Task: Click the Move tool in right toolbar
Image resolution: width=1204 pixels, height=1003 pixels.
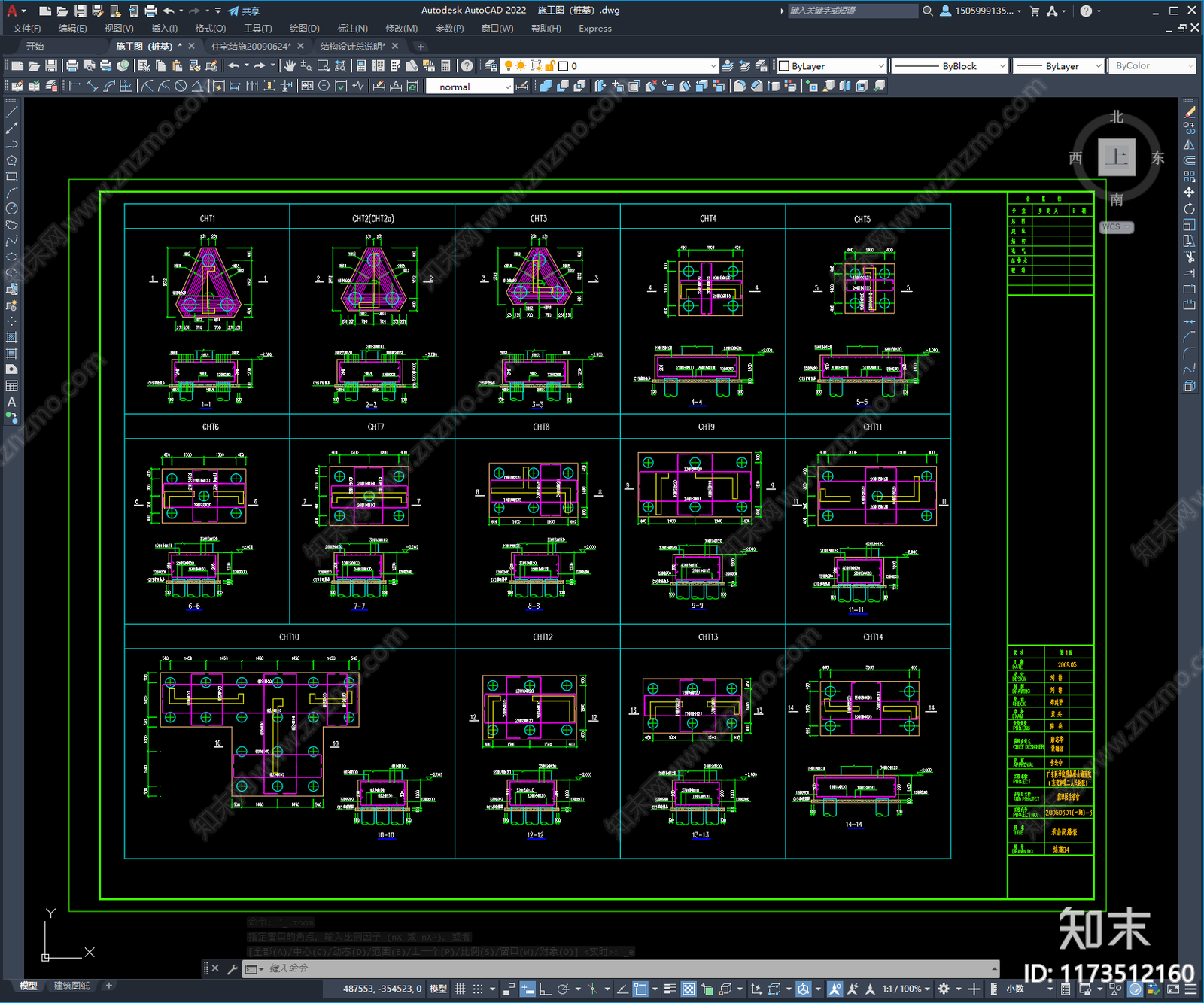Action: [x=1189, y=193]
